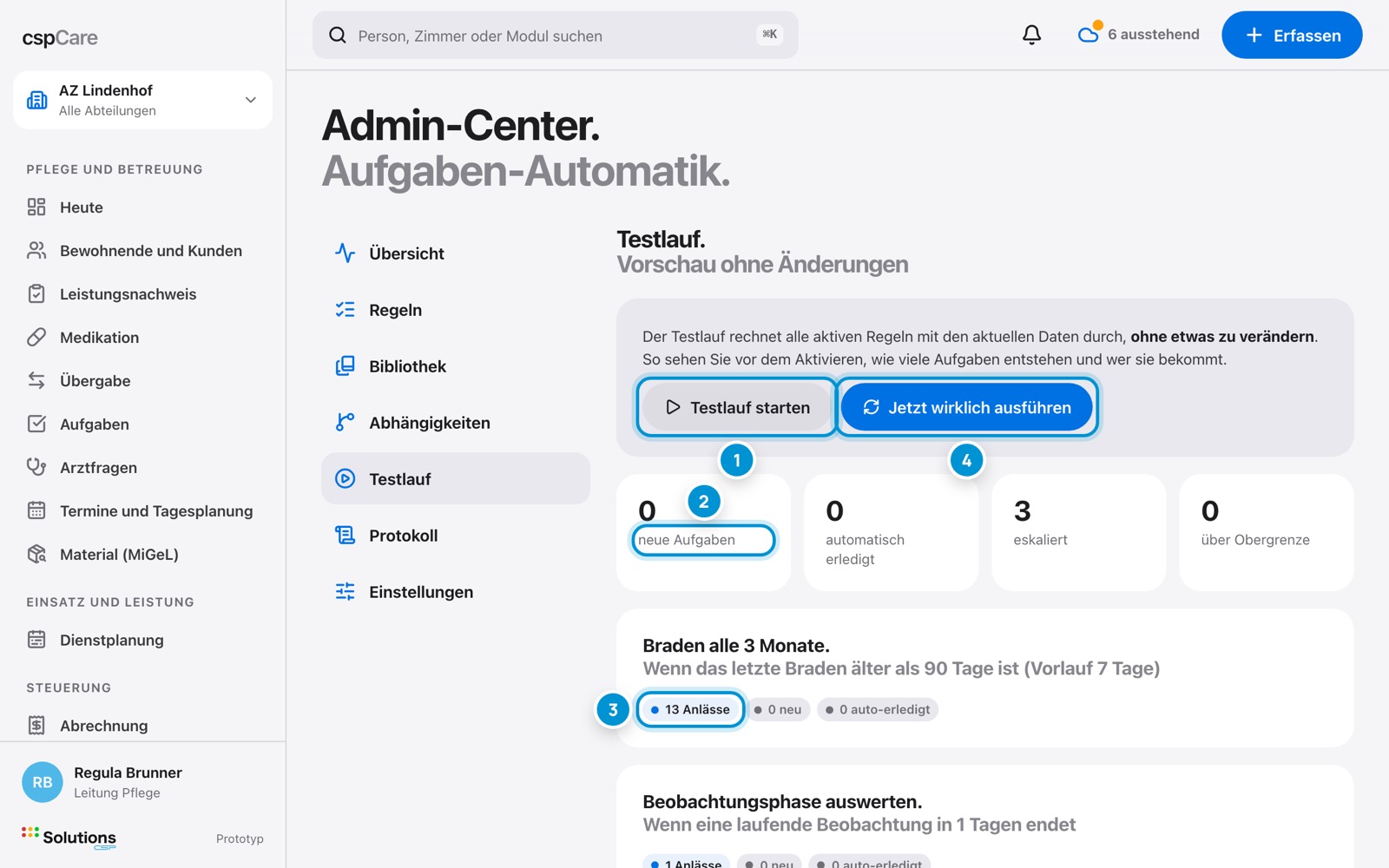
Task: Click the Übergabe arrows icon
Action: (36, 380)
